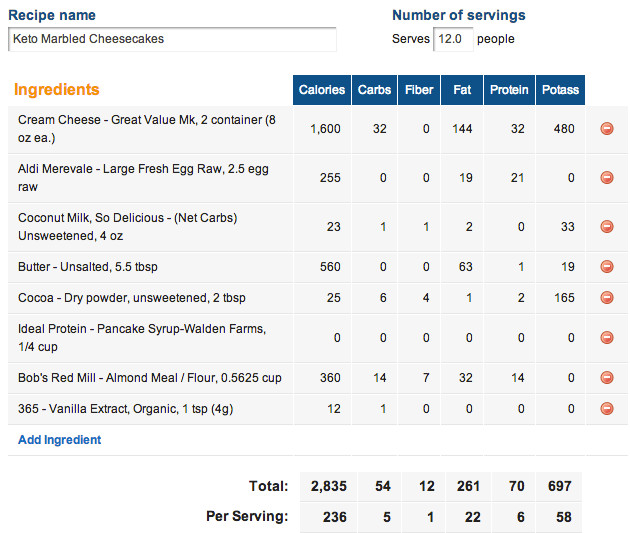Click the 144 fat value for Cream Cheese

click(462, 129)
